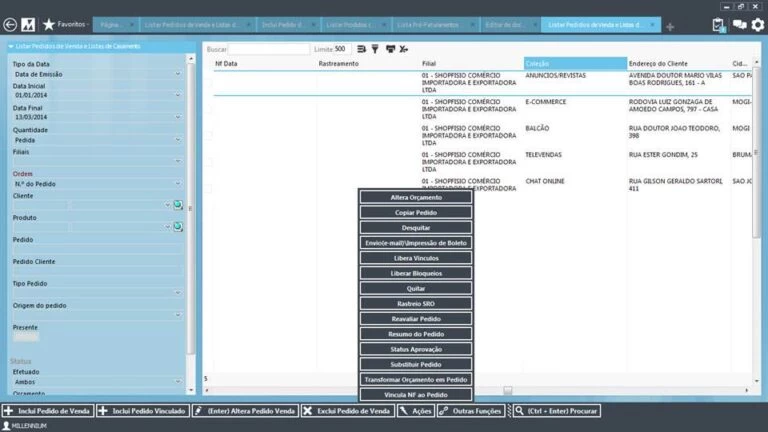Open Favoritos star menu

65,24
